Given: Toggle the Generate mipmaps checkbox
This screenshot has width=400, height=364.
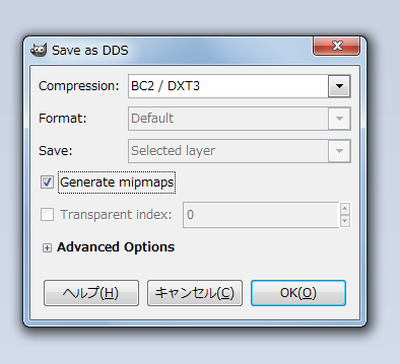Looking at the screenshot, I should point(47,182).
